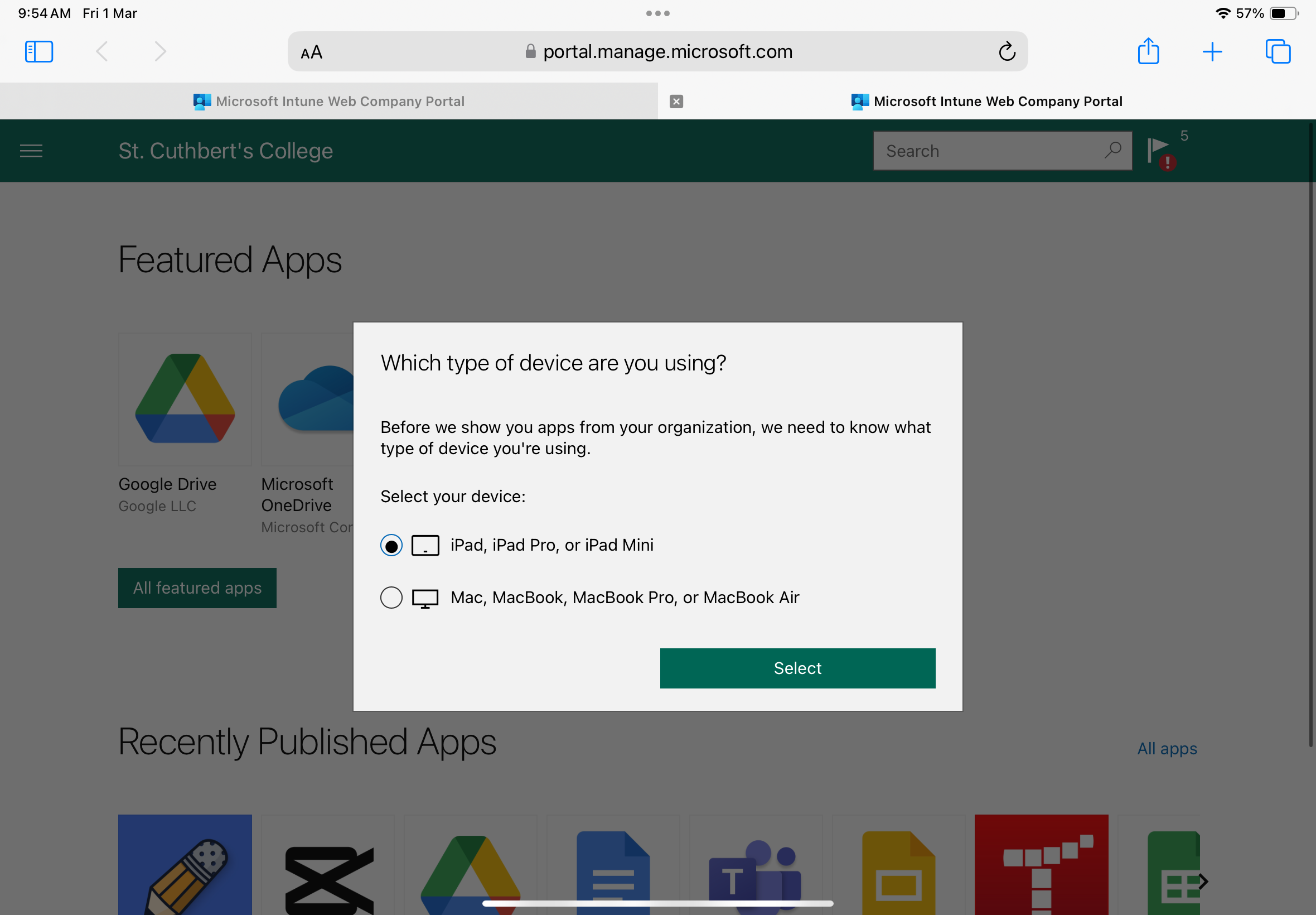Viewport: 1316px width, 915px height.
Task: Open the pencil notes app icon
Action: pyautogui.click(x=185, y=865)
